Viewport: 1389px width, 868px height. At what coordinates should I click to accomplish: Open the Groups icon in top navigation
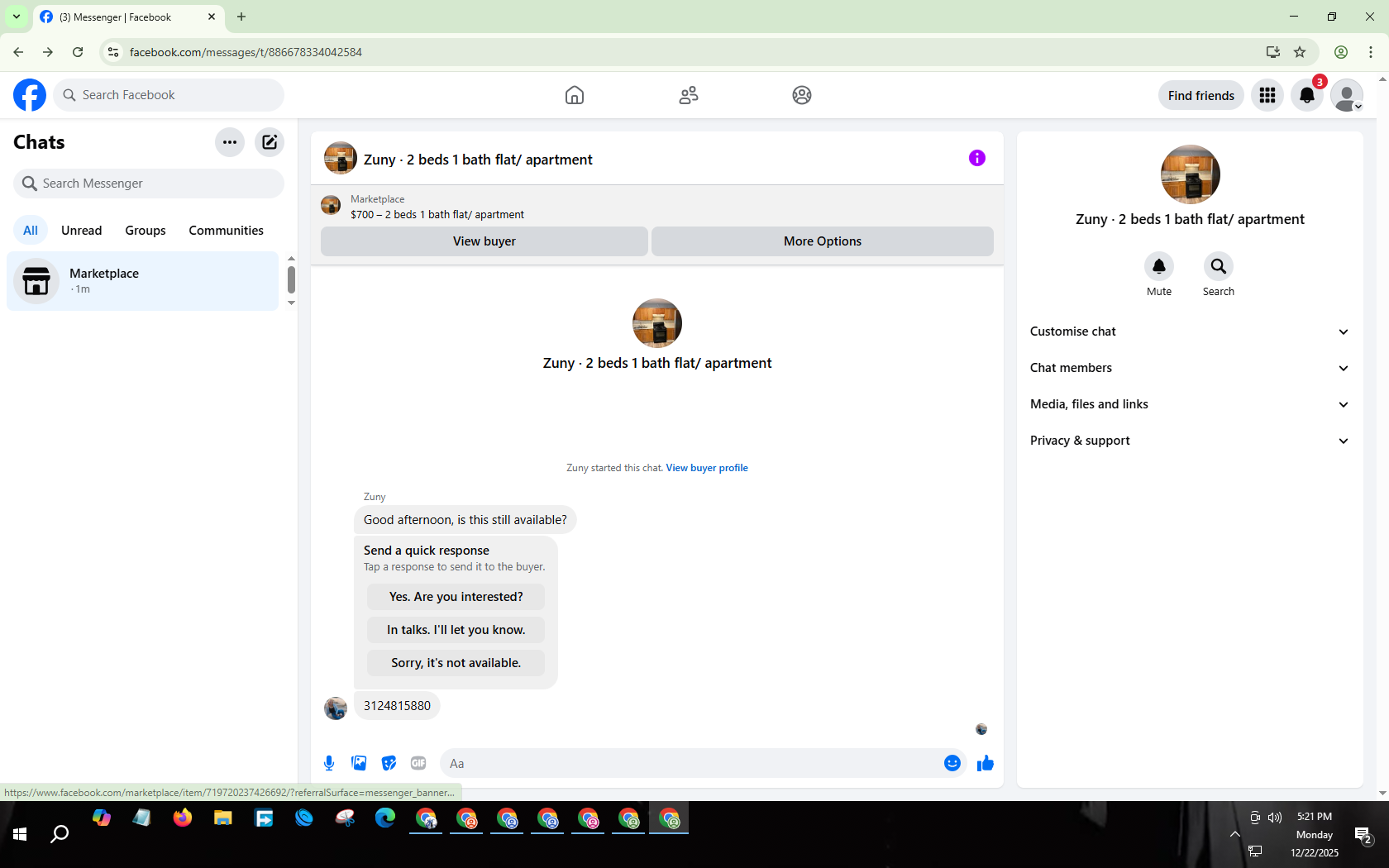802,95
